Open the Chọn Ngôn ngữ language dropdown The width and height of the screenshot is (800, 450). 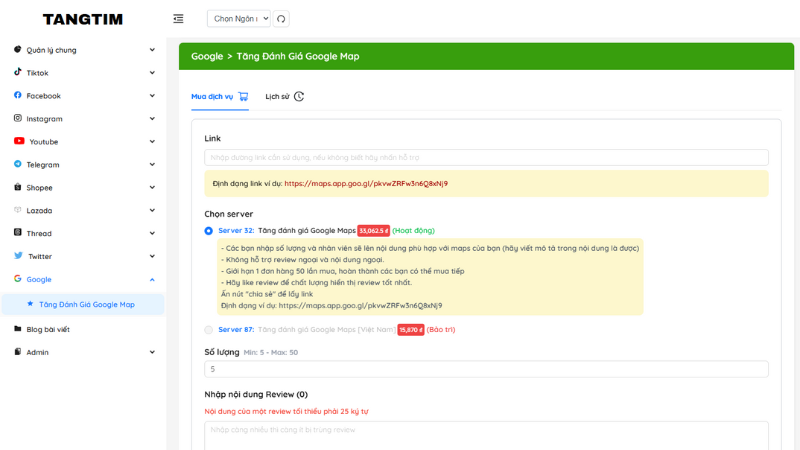(238, 19)
